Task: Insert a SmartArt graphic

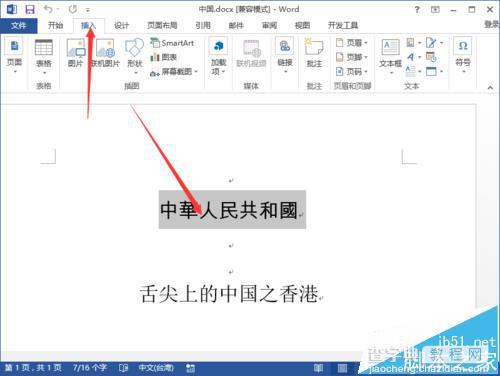Action: (172, 43)
